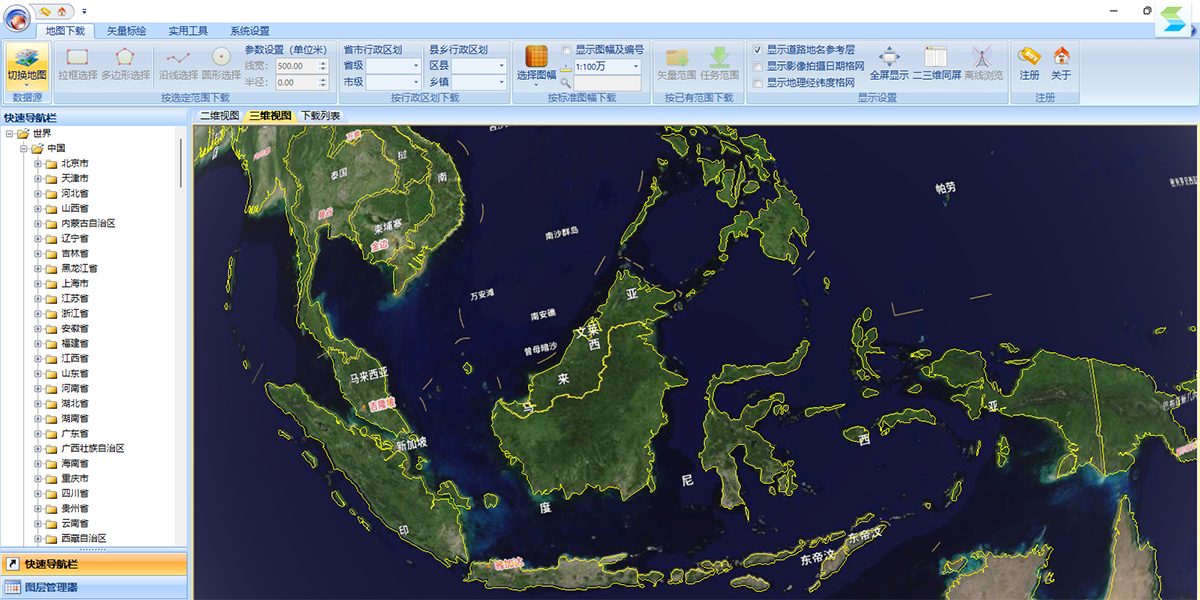The image size is (1200, 600).
Task: Expand the 北京市 tree node
Action: pyautogui.click(x=38, y=163)
